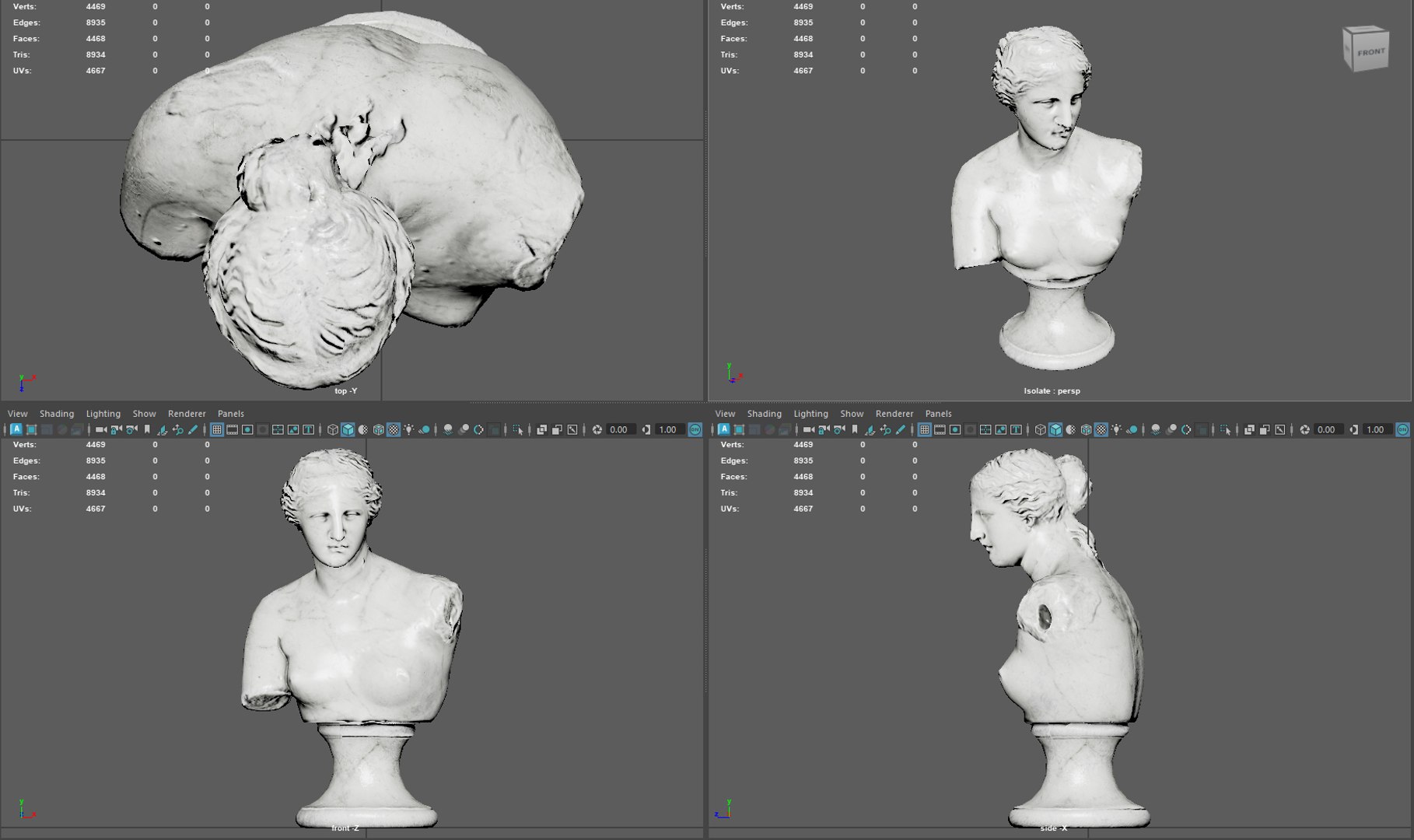Toggle View Transform button in front panel toolbar
Viewport: 1414px width, 840px height.
tap(695, 429)
